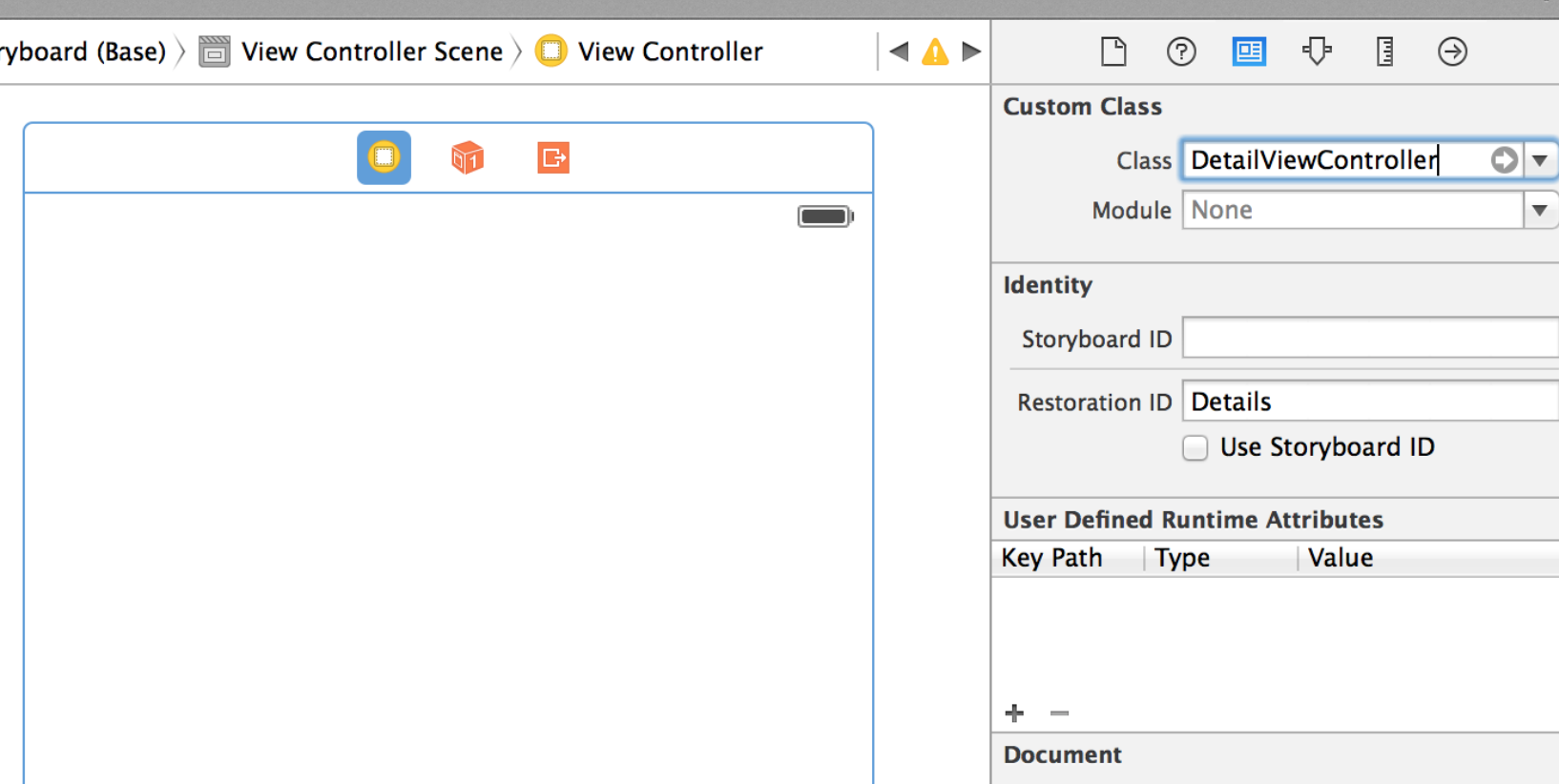The image size is (1559, 784).
Task: Click the Storyboard ID text field
Action: 1369,339
